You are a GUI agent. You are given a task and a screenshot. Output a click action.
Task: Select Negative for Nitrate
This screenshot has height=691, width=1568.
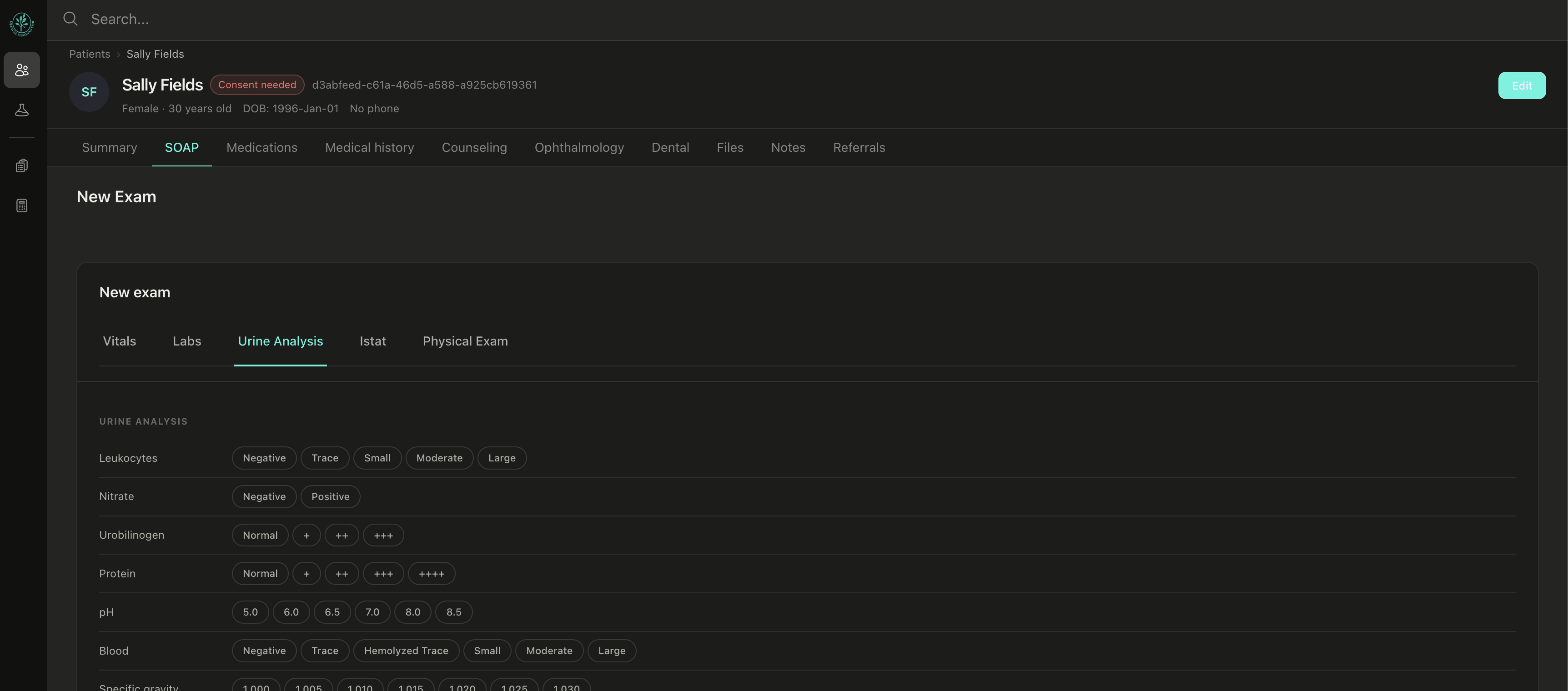pyautogui.click(x=264, y=496)
